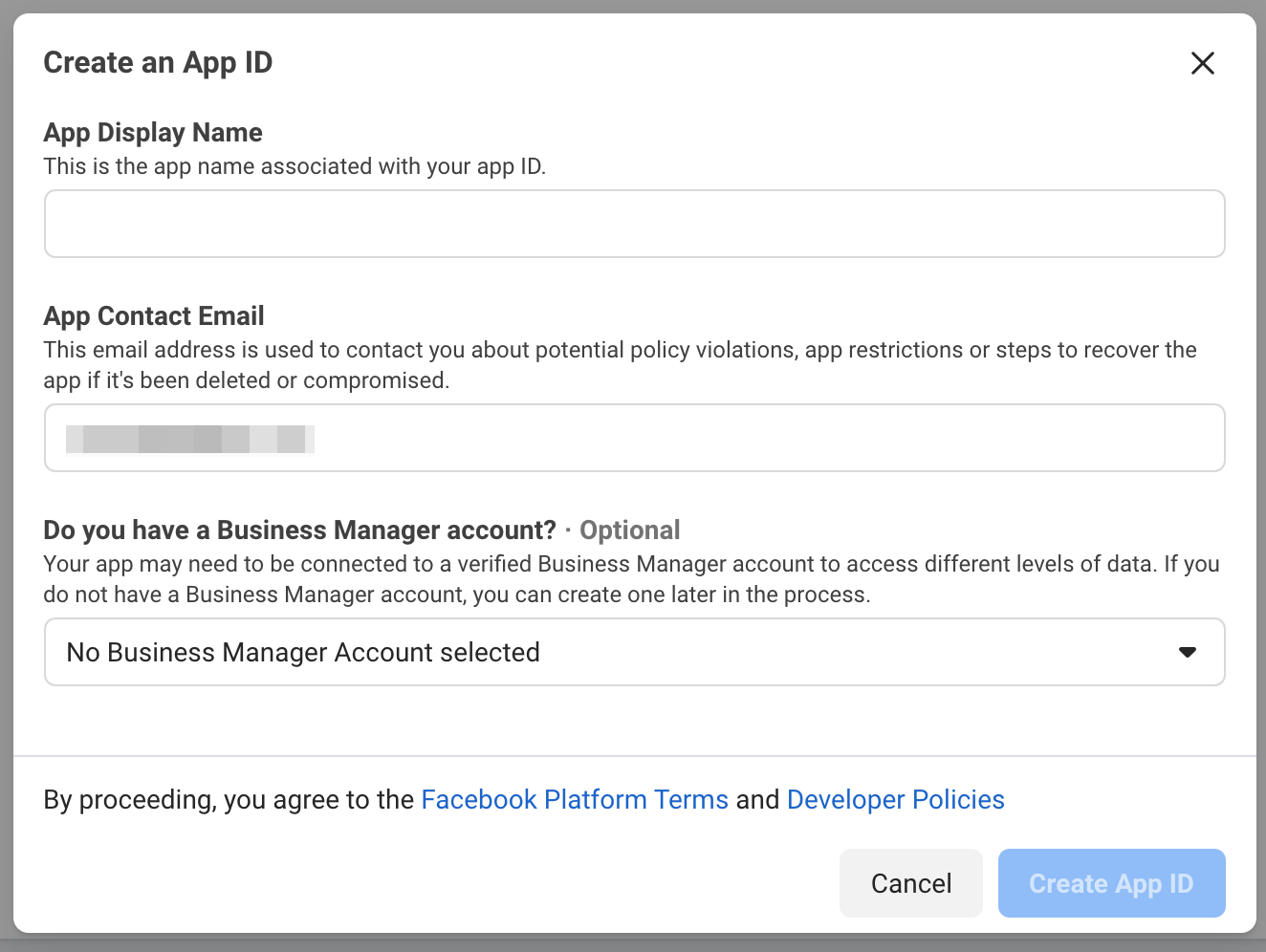Open the Business Manager Account dropdown
The image size is (1266, 952).
click(x=635, y=652)
